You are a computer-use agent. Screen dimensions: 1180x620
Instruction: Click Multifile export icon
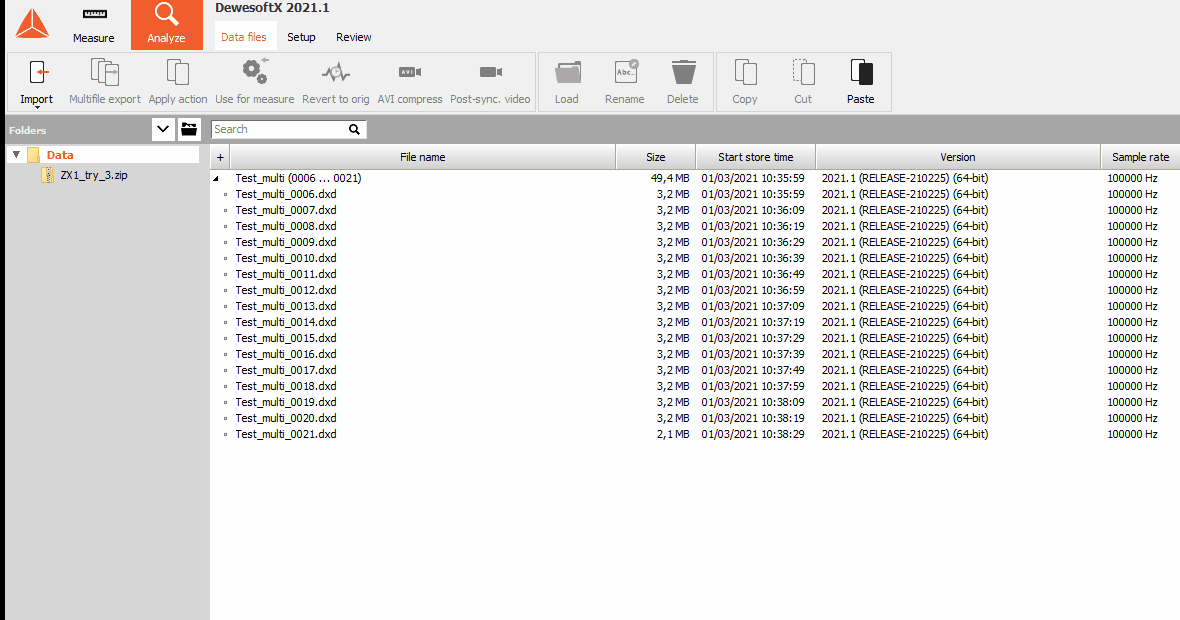[105, 72]
